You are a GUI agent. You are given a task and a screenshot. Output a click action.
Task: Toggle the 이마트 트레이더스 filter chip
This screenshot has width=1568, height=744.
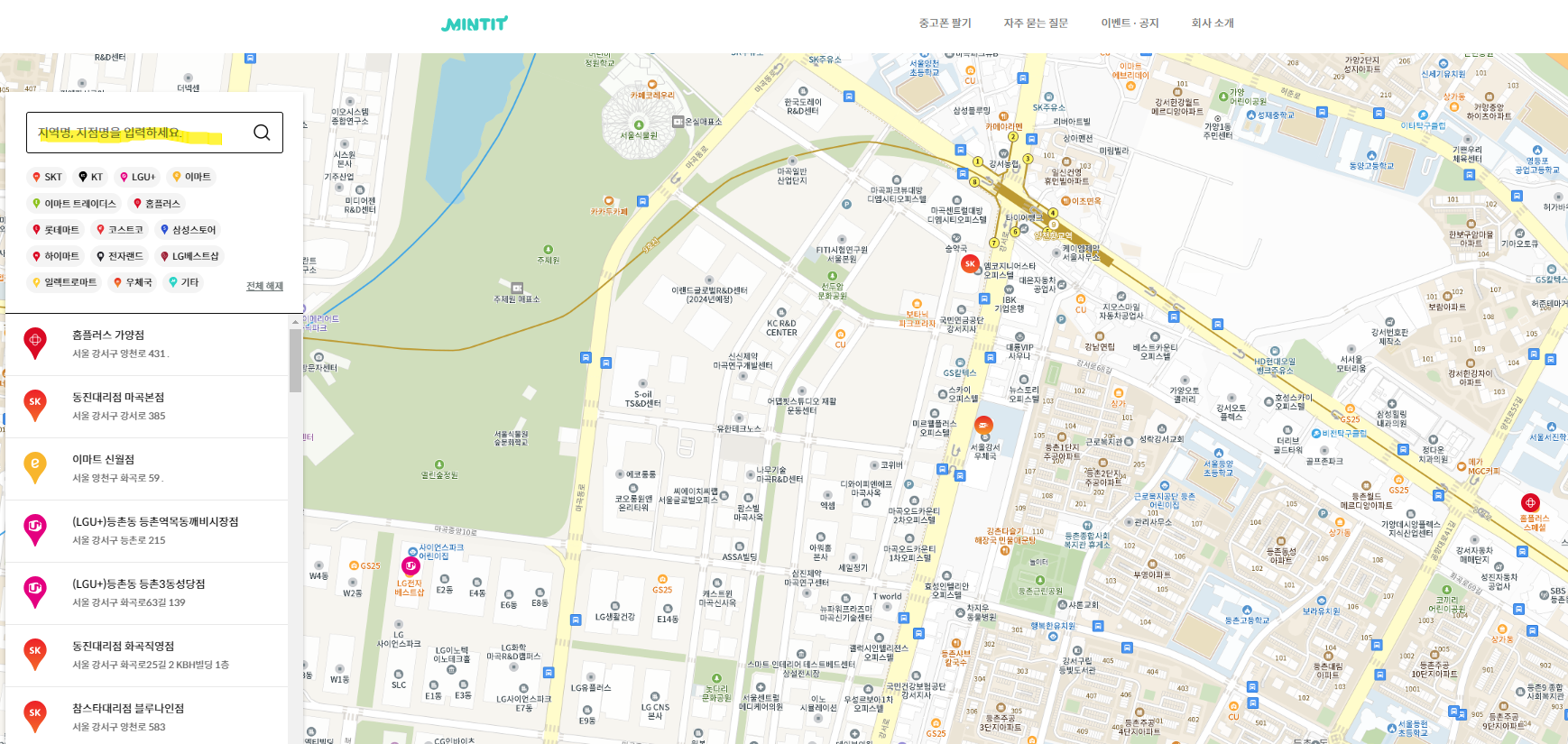tap(74, 204)
